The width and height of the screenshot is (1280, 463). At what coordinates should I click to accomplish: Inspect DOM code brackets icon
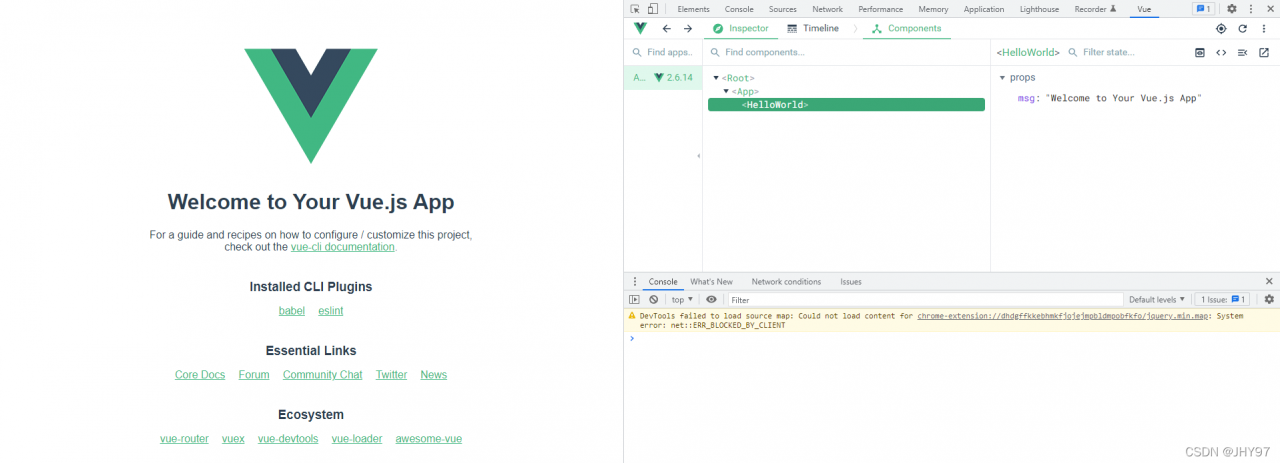[1221, 52]
